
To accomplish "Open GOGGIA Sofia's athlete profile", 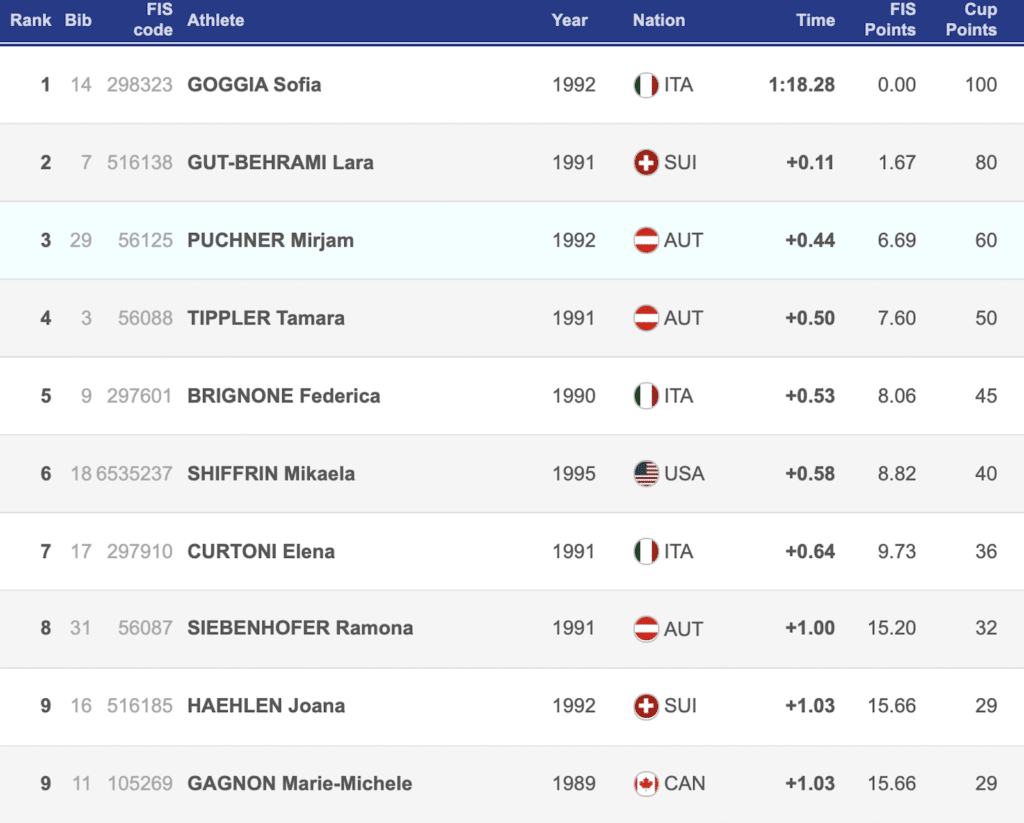I will [254, 85].
